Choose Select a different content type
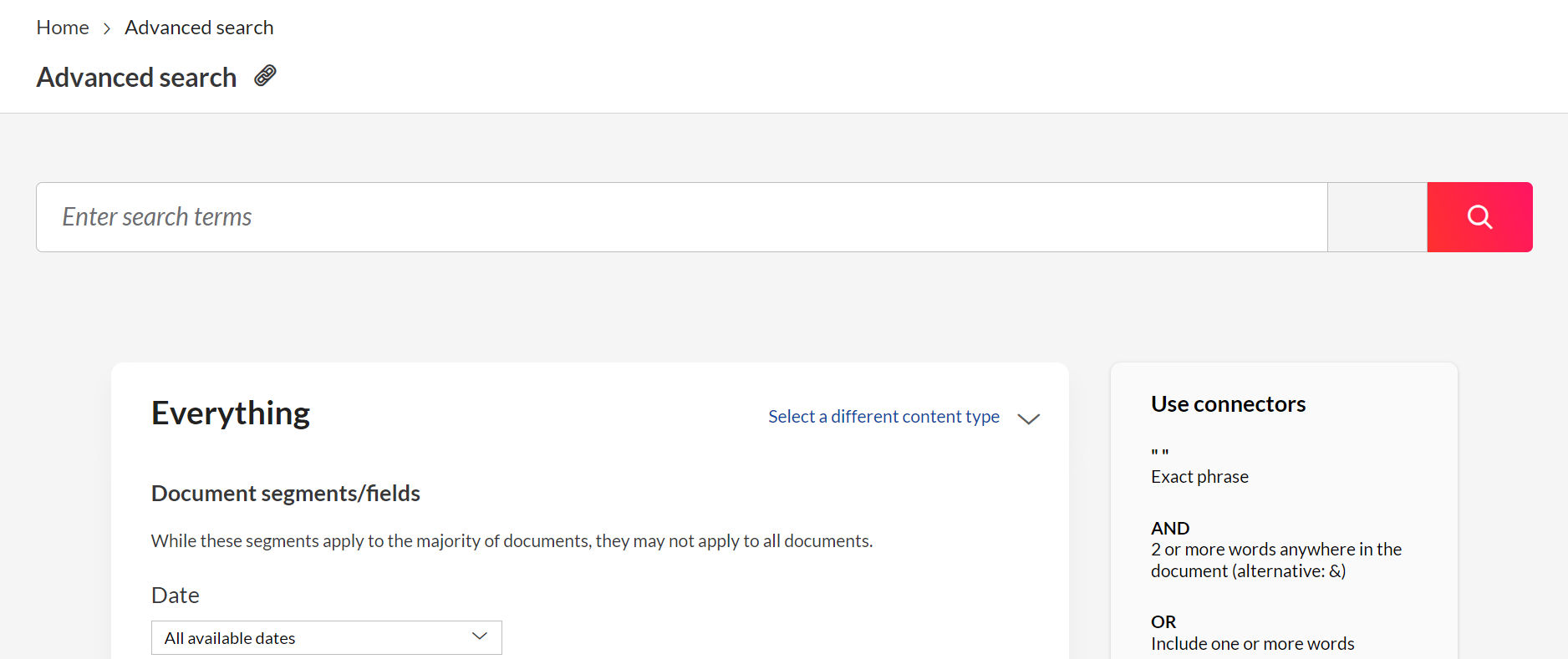The image size is (1568, 659). coord(883,417)
